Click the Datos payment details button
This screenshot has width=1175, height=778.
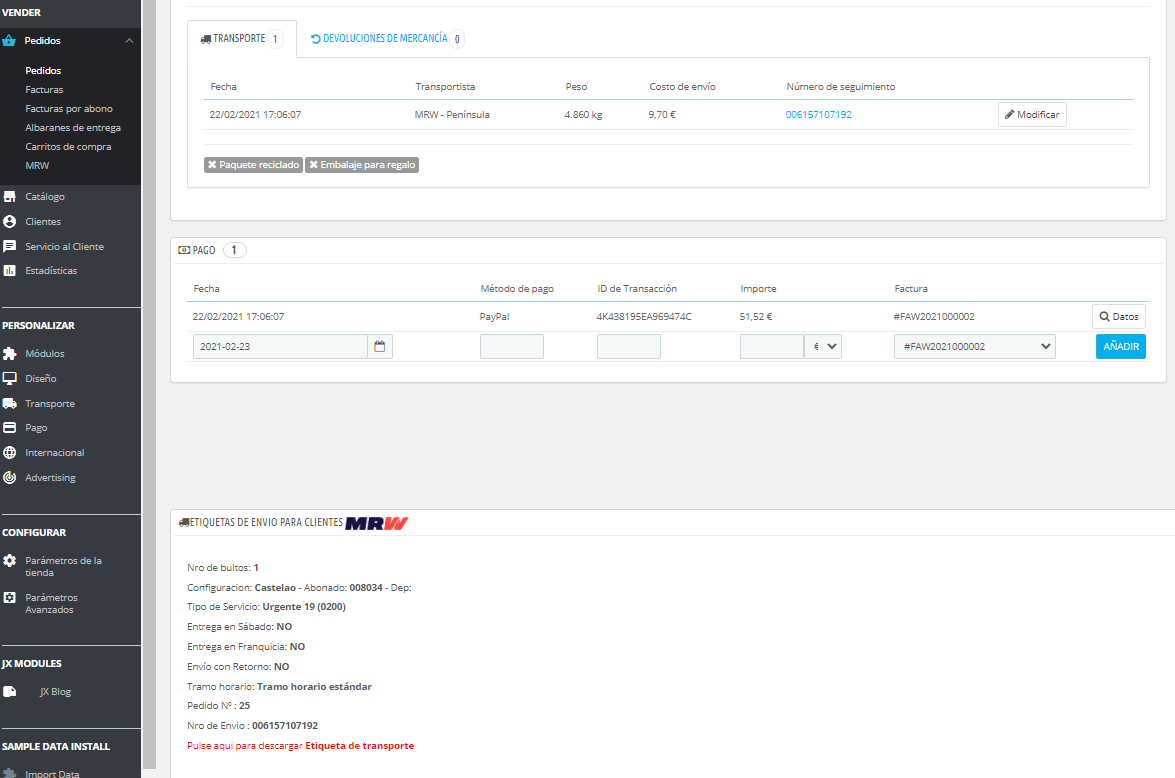tap(1119, 316)
